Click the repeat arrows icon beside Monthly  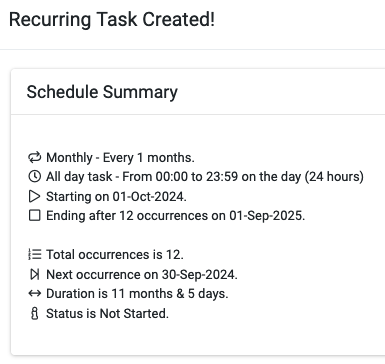tap(35, 157)
